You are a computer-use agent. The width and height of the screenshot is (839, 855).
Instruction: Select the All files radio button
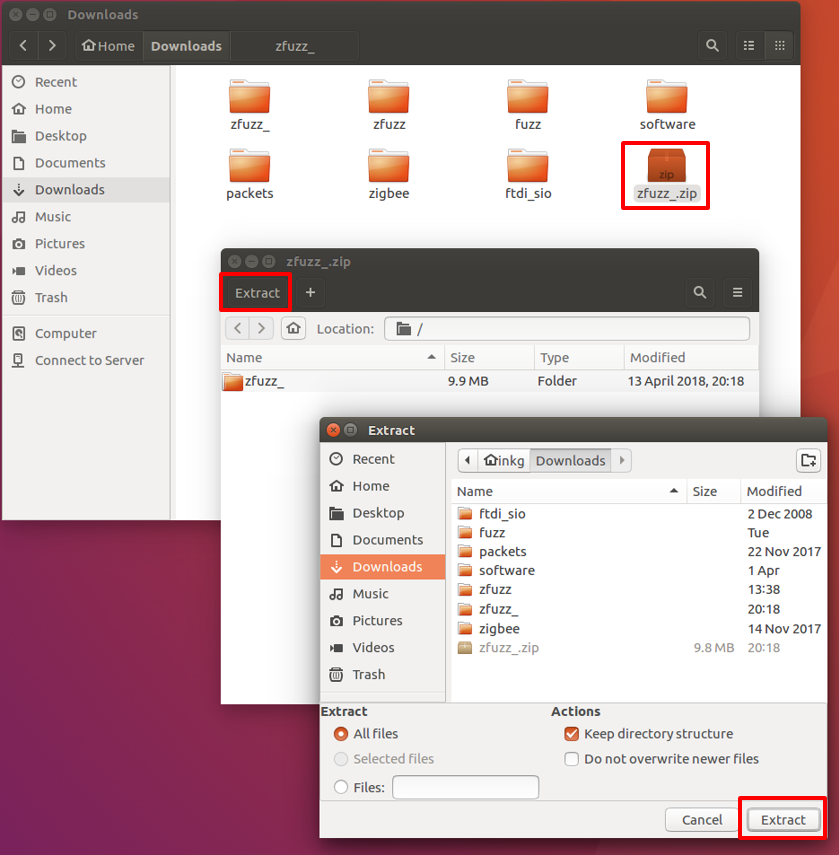(x=342, y=734)
